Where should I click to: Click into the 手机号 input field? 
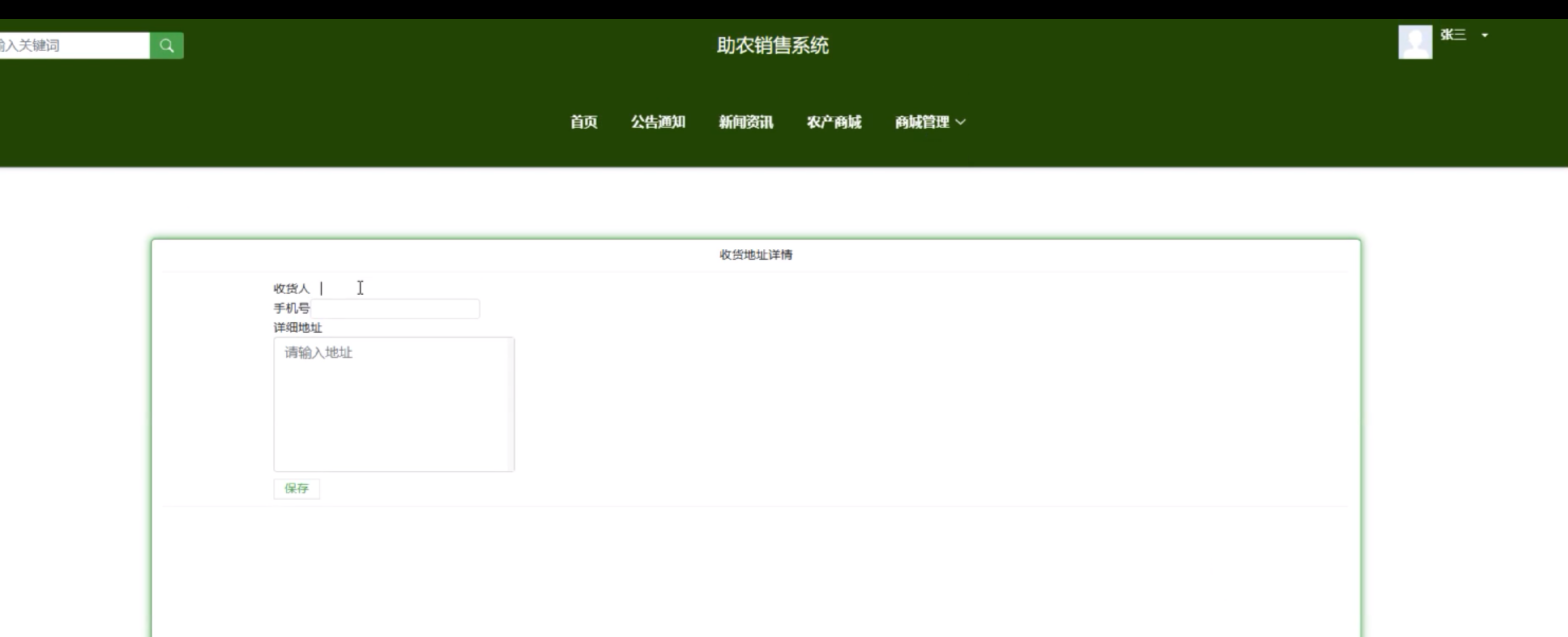[395, 309]
